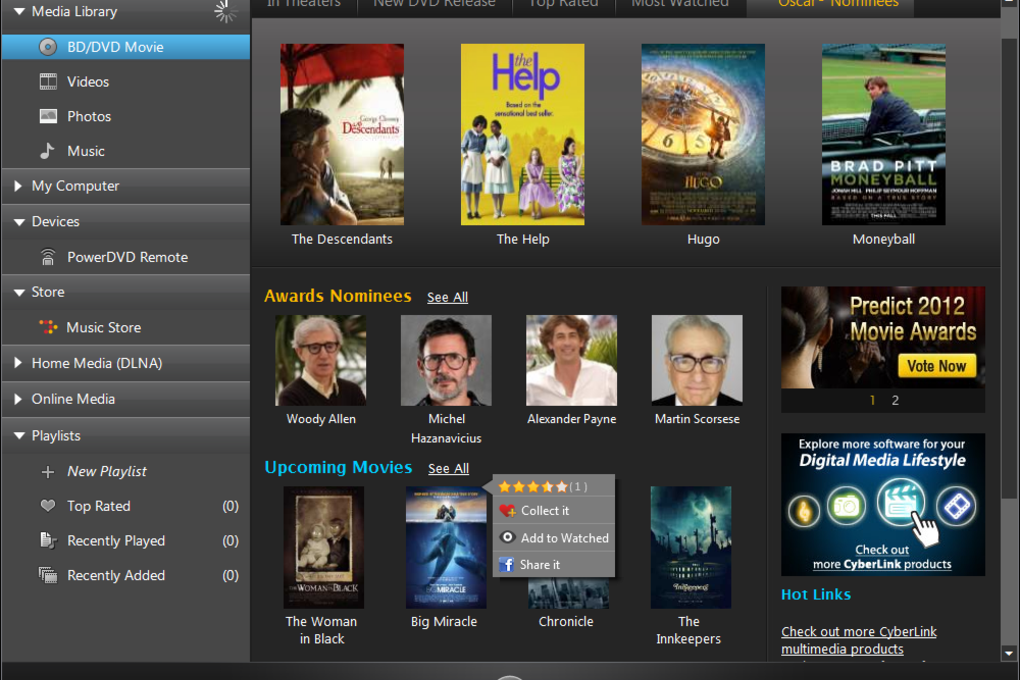Rate the movie with the star rating
1020x680 pixels.
pos(533,486)
